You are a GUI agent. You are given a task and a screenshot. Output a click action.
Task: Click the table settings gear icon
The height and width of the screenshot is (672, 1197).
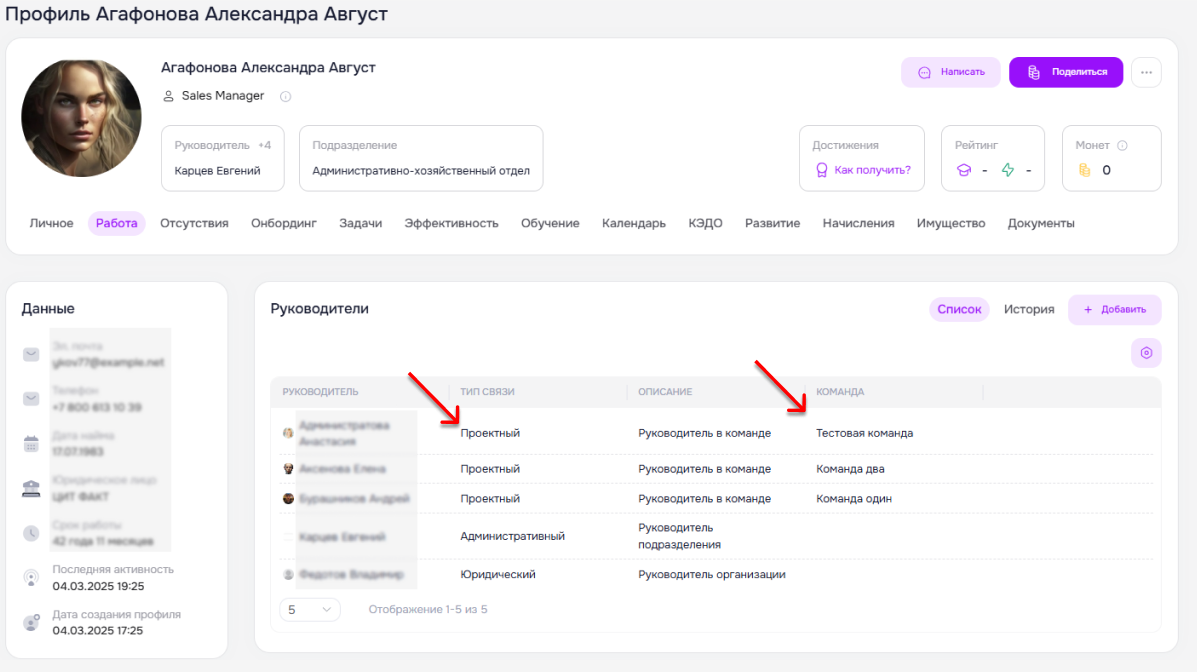(1146, 353)
